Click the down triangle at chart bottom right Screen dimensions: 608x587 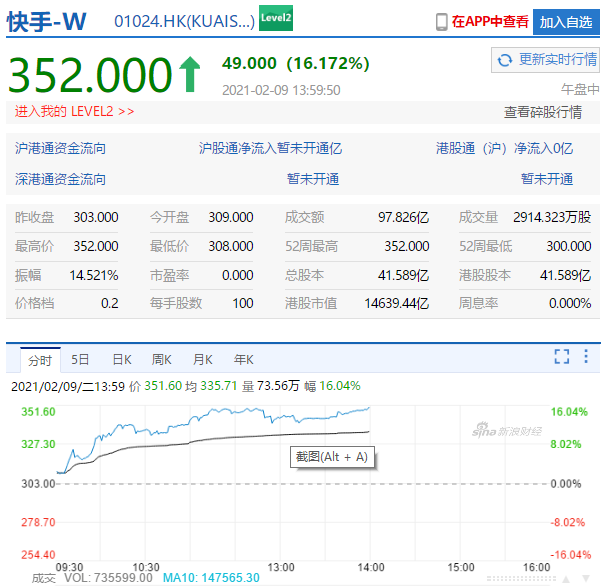[x=586, y=579]
